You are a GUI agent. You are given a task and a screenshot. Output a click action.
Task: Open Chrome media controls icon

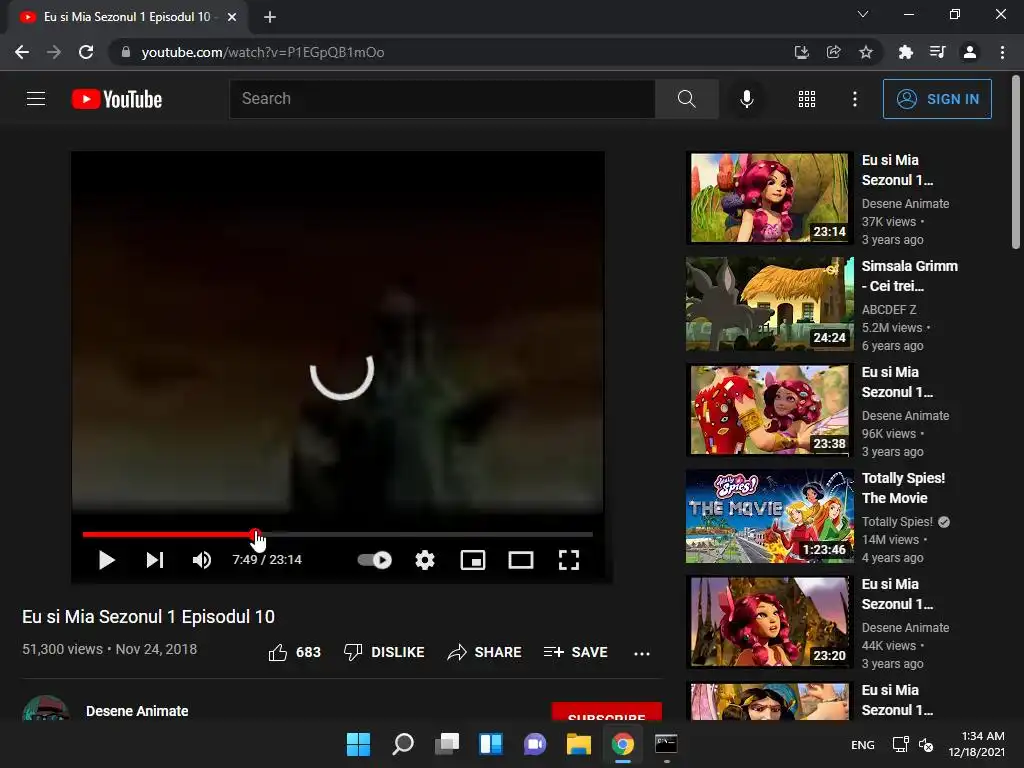[x=937, y=52]
